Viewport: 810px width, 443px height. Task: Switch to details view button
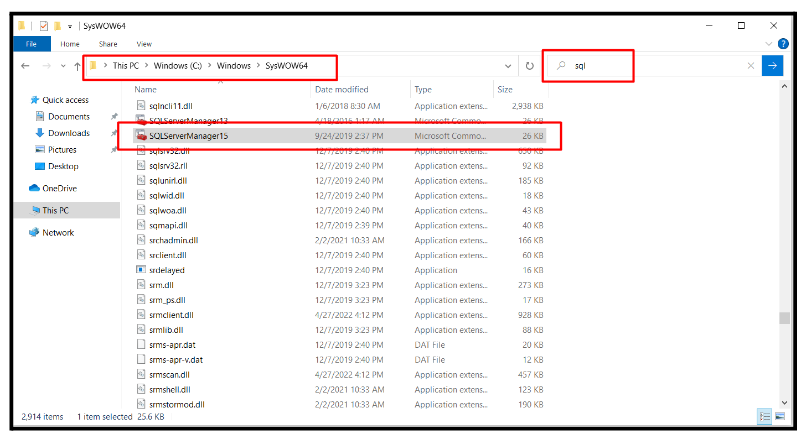pos(765,416)
